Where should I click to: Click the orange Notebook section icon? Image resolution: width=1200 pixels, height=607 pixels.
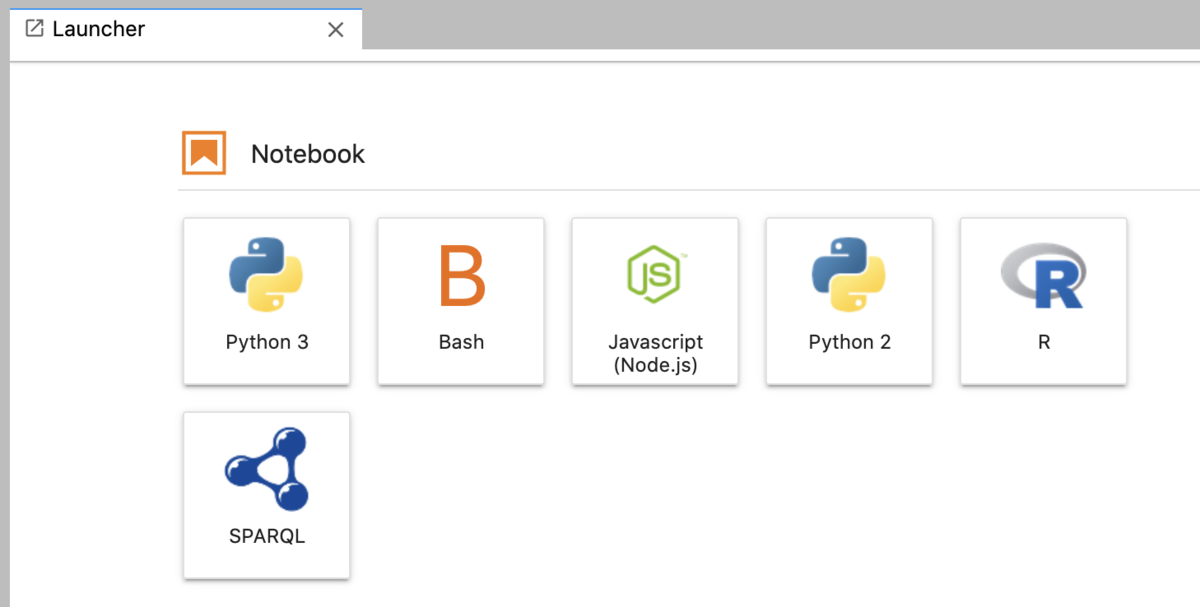204,153
